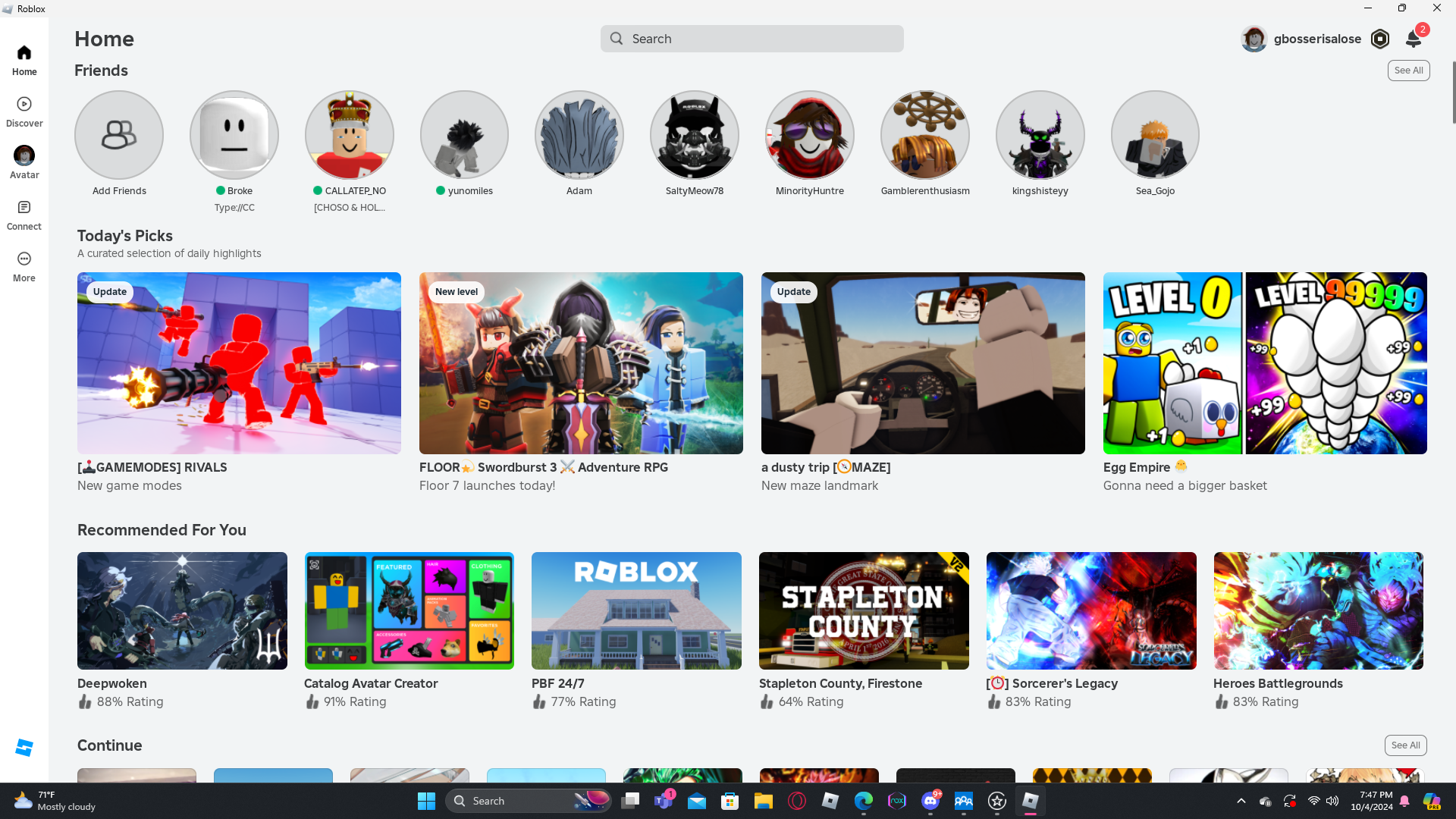The image size is (1456, 819).
Task: Open Task View from taskbar
Action: coord(630,801)
